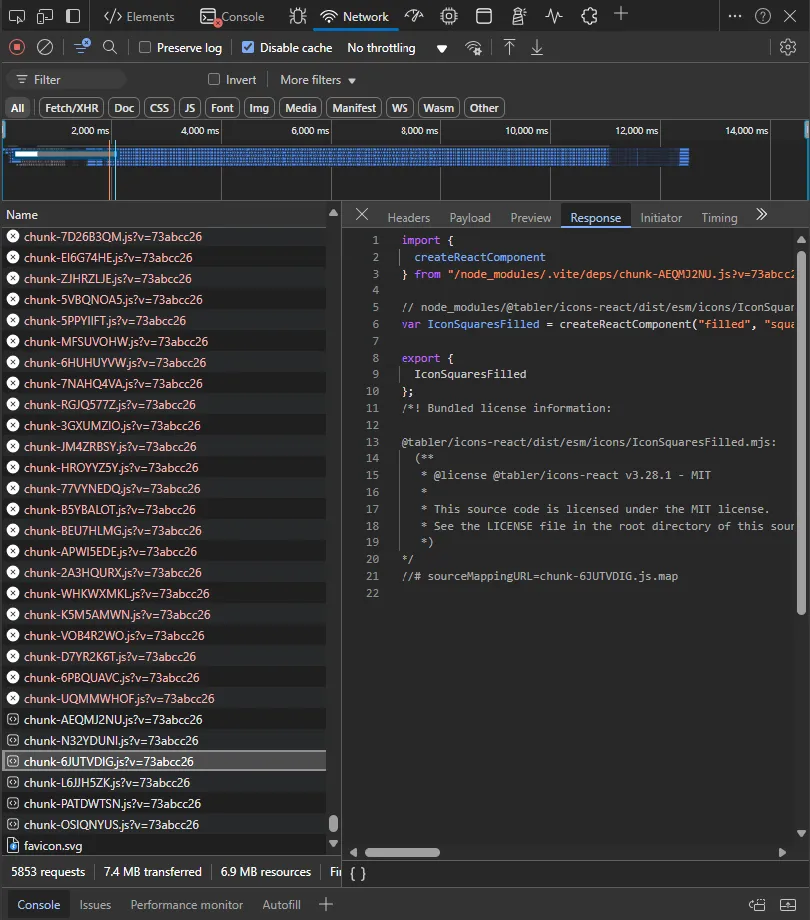Open Network settings gear icon

tap(788, 47)
